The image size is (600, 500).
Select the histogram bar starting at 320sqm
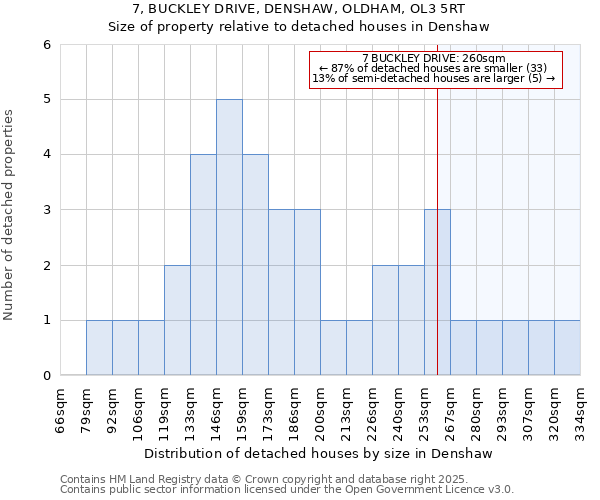pos(567,347)
